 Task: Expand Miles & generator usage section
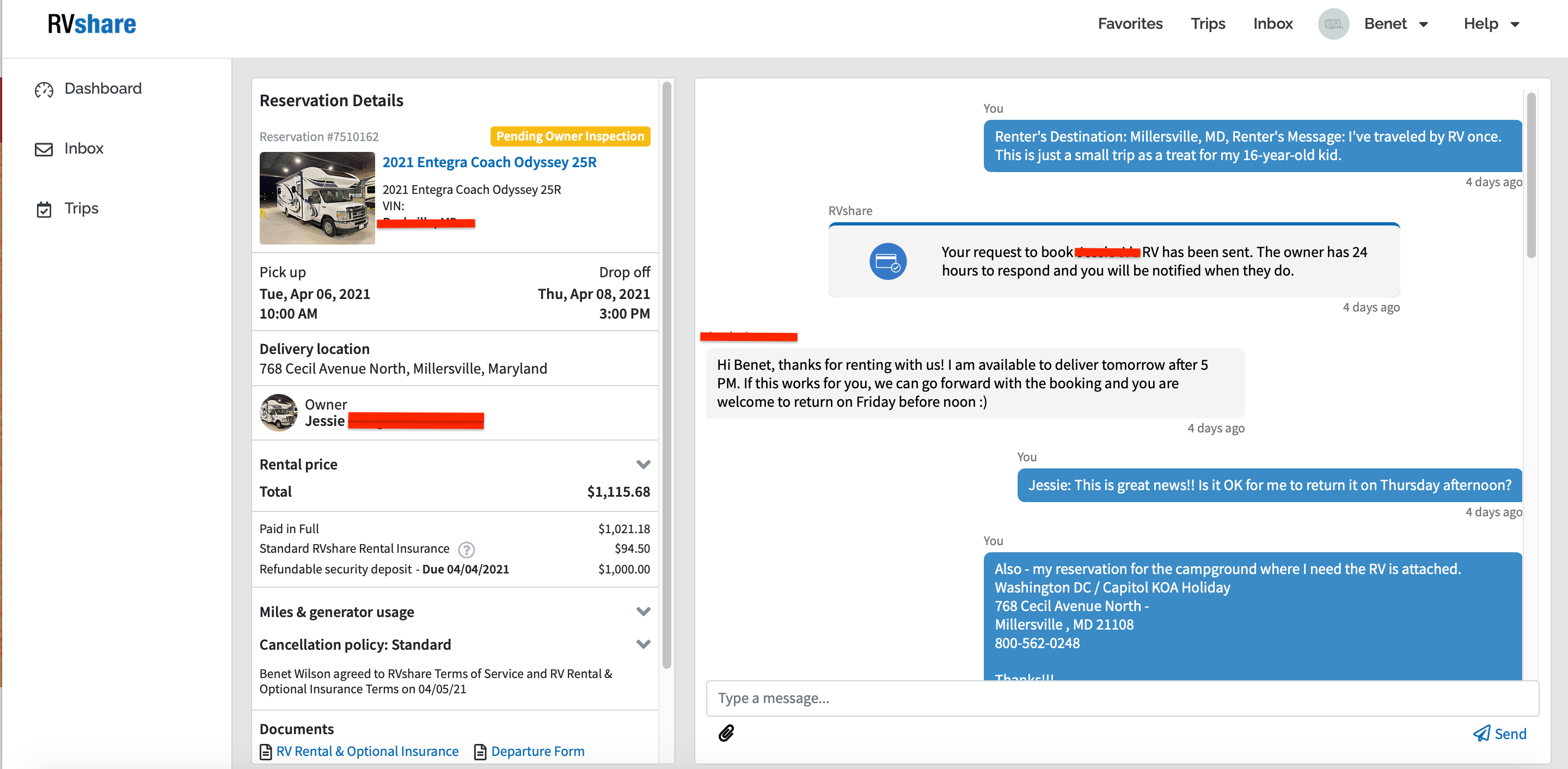pos(643,611)
